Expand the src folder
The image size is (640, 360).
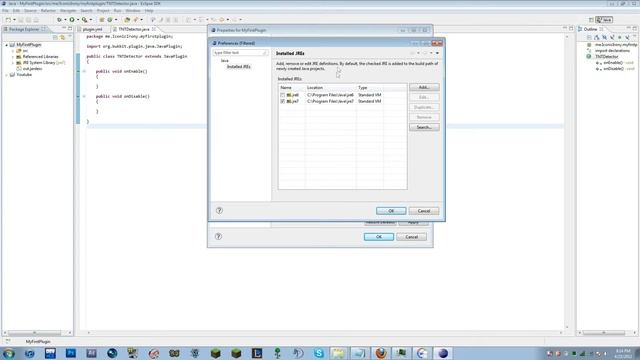(x=13, y=51)
